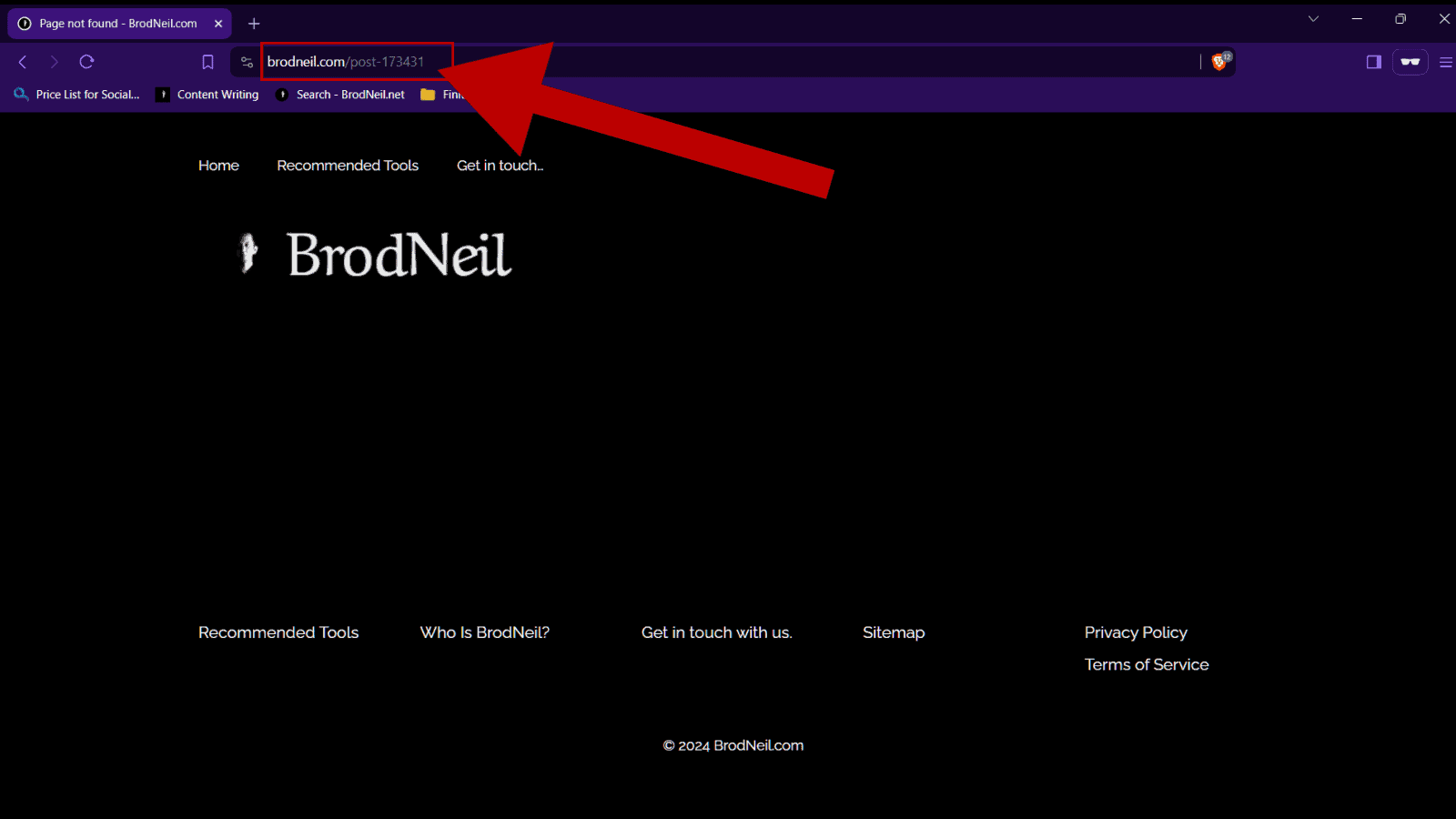This screenshot has height=819, width=1456.
Task: Open a new tab with plus button
Action: click(x=254, y=24)
